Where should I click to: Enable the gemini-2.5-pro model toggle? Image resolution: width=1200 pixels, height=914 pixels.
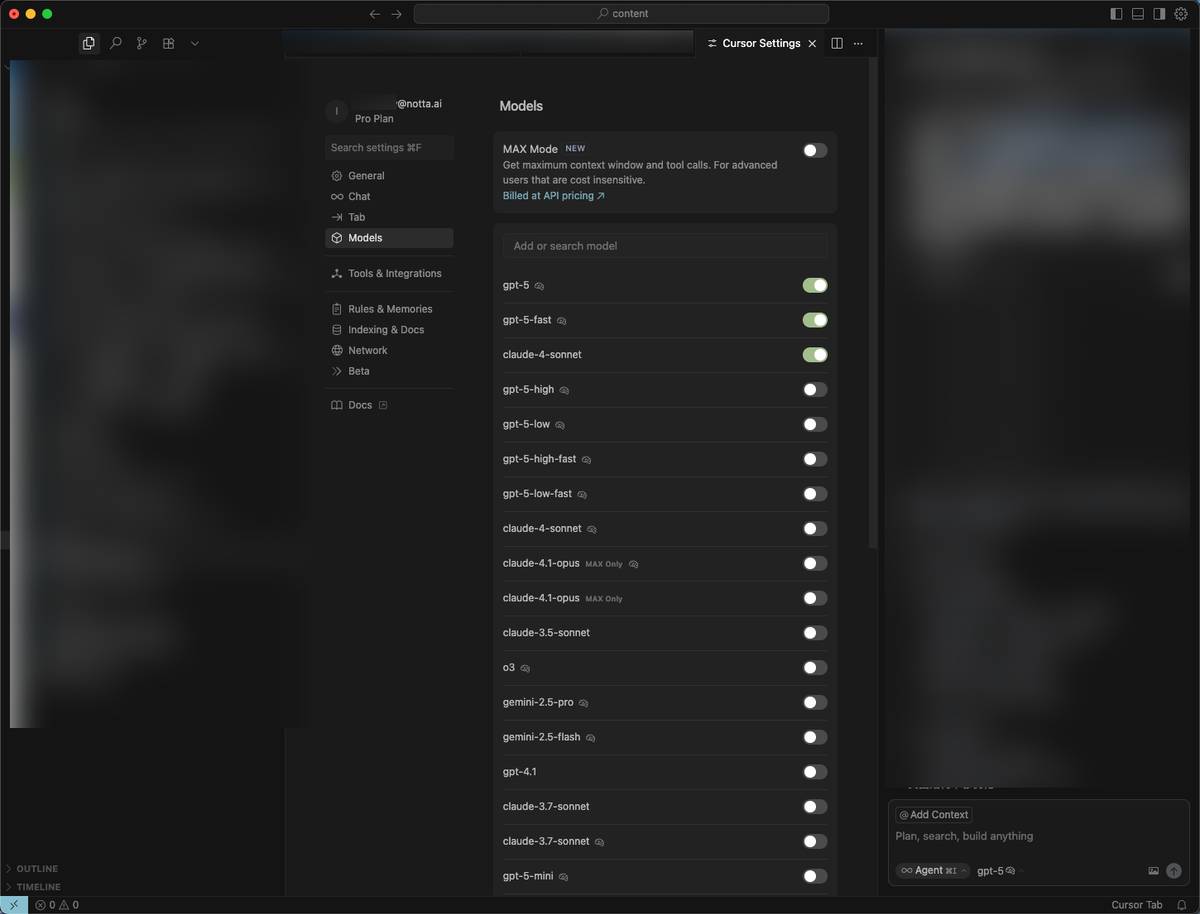pyautogui.click(x=815, y=702)
